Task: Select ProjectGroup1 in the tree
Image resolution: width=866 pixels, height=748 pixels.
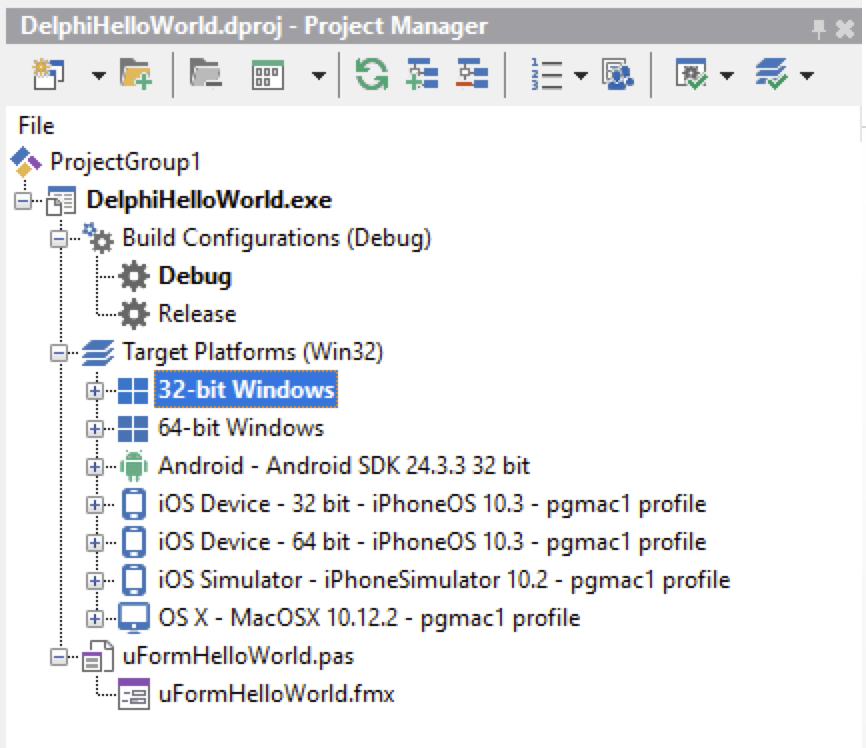Action: [x=125, y=162]
